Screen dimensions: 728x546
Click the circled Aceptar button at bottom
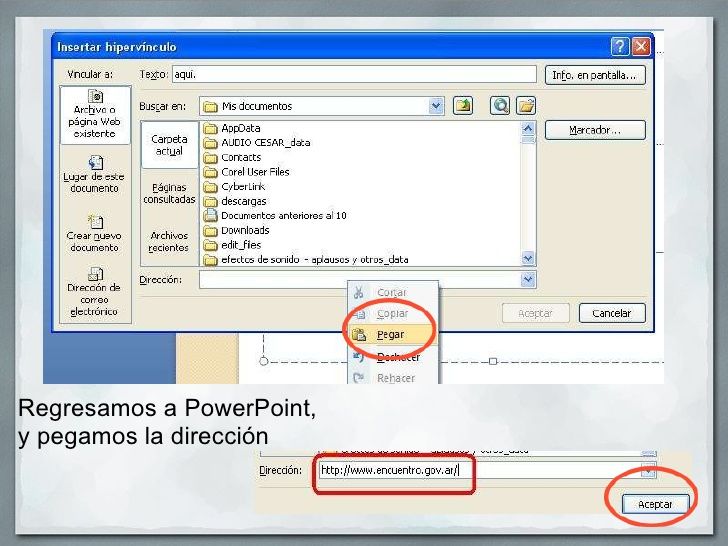coord(655,504)
